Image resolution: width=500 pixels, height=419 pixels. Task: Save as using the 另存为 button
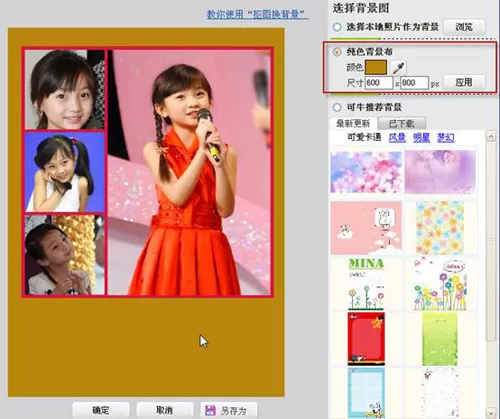(229, 410)
